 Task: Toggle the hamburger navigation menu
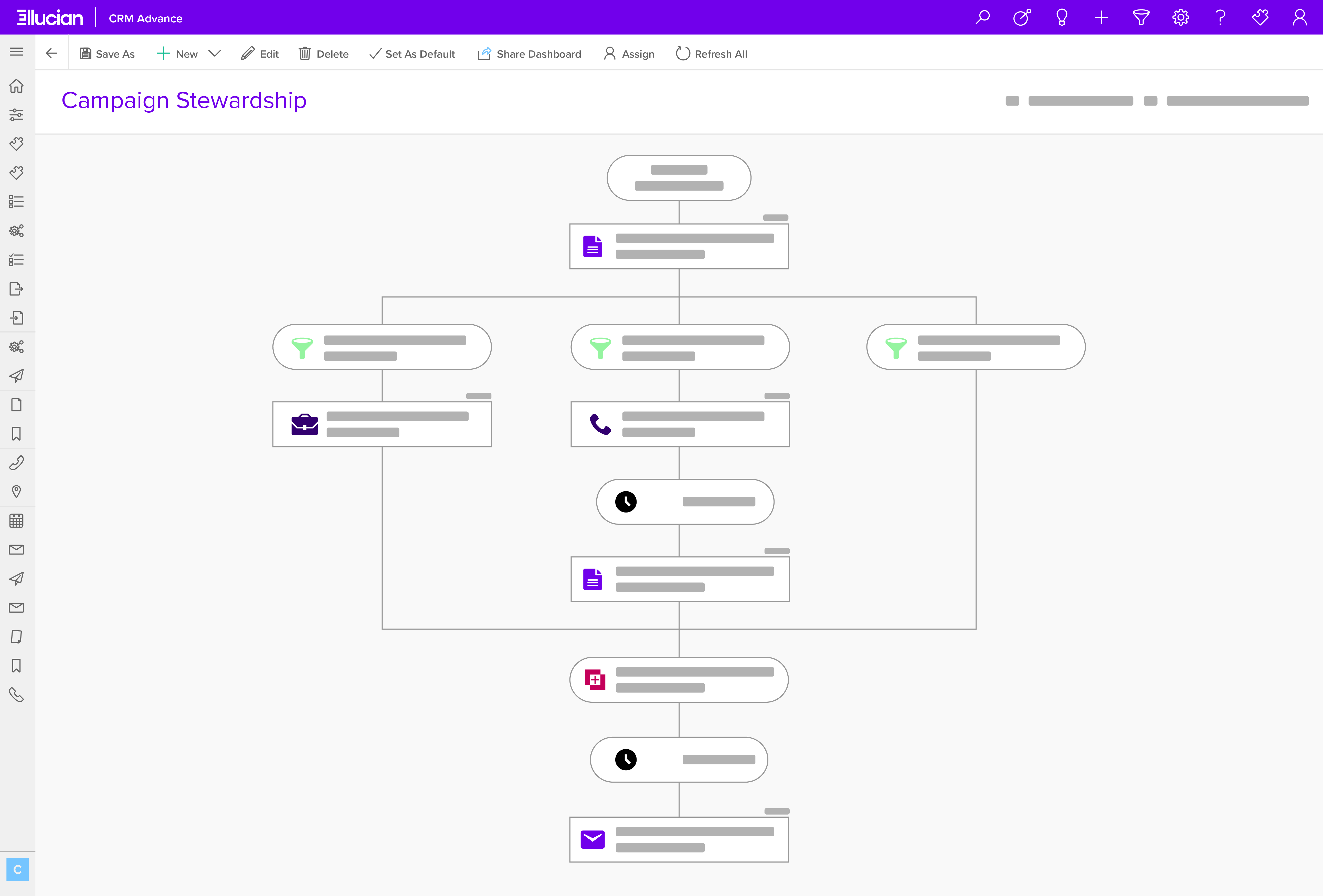click(x=16, y=52)
